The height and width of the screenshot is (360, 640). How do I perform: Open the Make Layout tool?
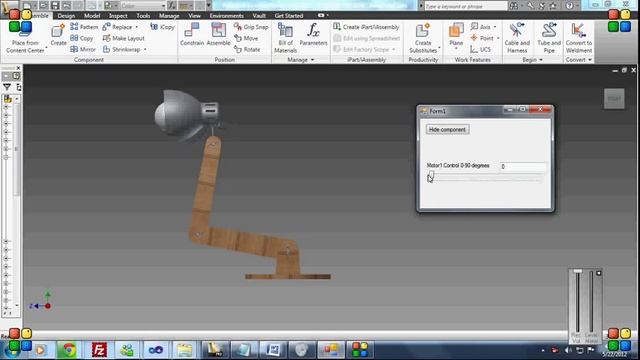click(x=124, y=38)
